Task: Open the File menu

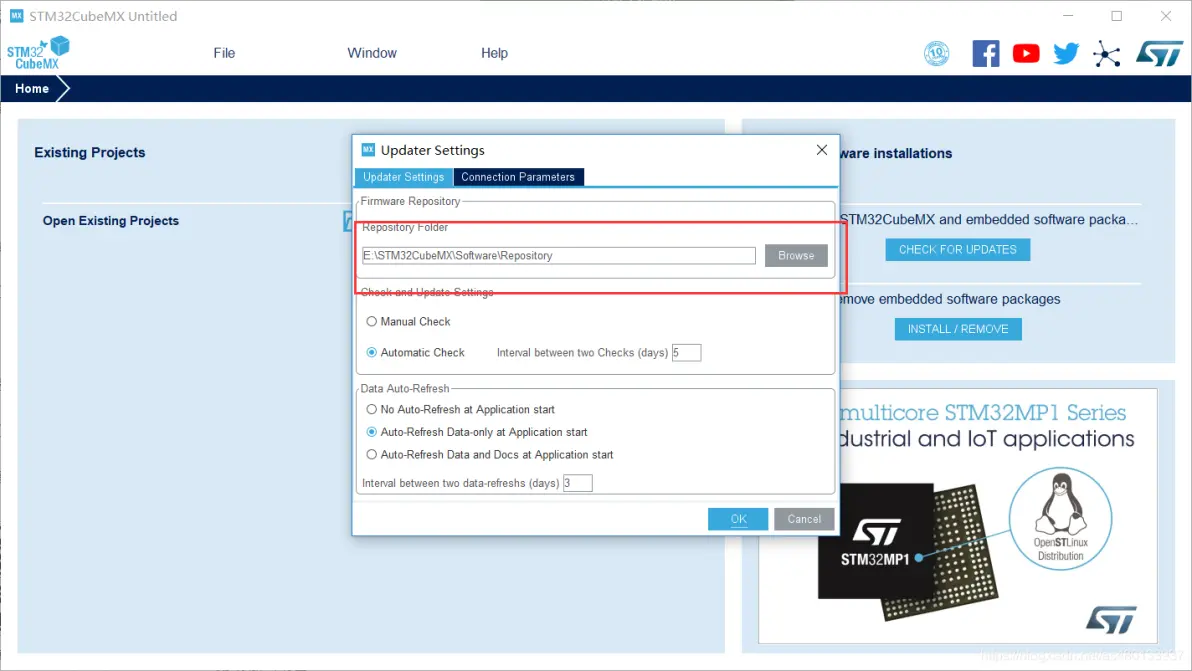Action: click(x=224, y=53)
